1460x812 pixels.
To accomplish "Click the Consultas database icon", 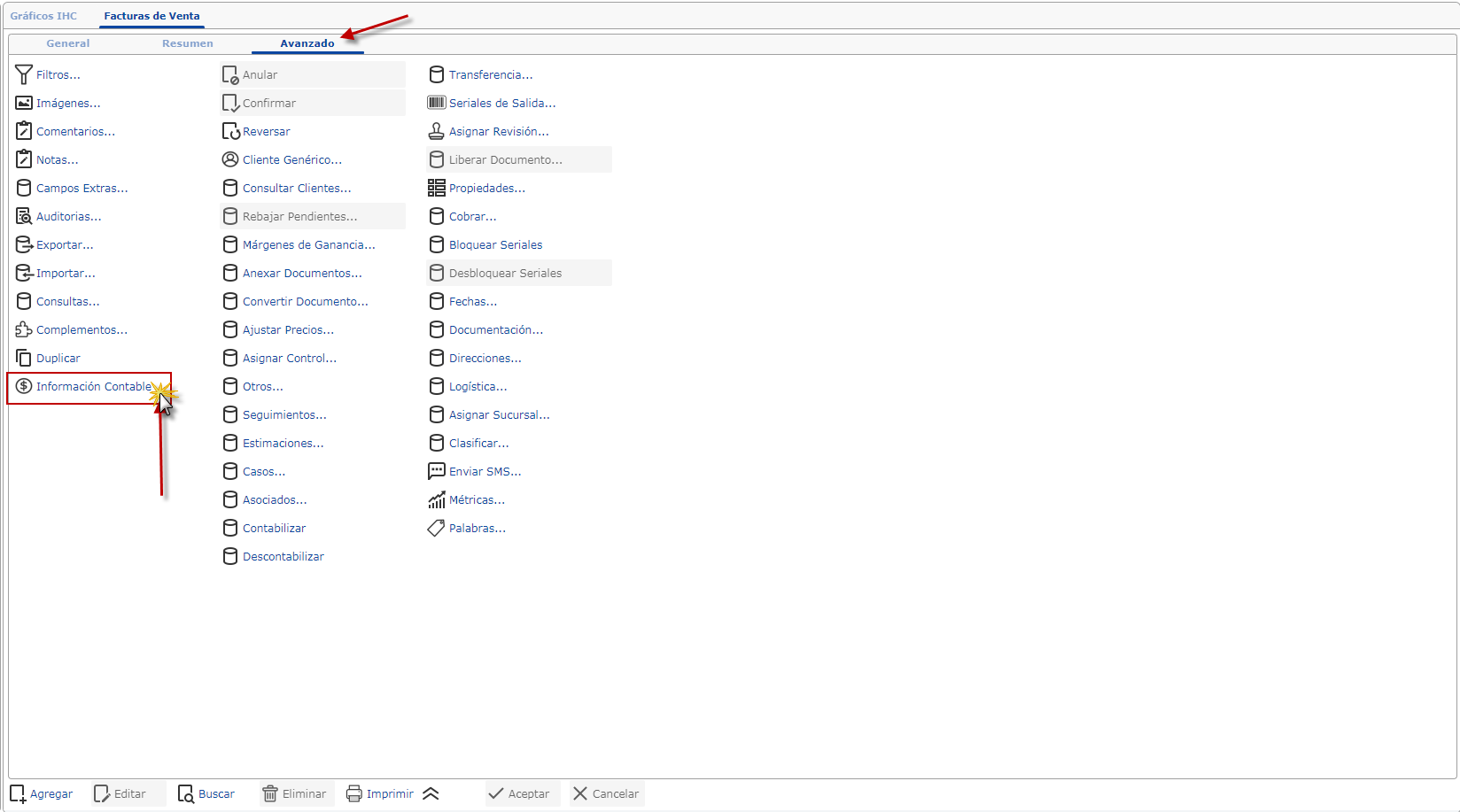I will [x=24, y=302].
